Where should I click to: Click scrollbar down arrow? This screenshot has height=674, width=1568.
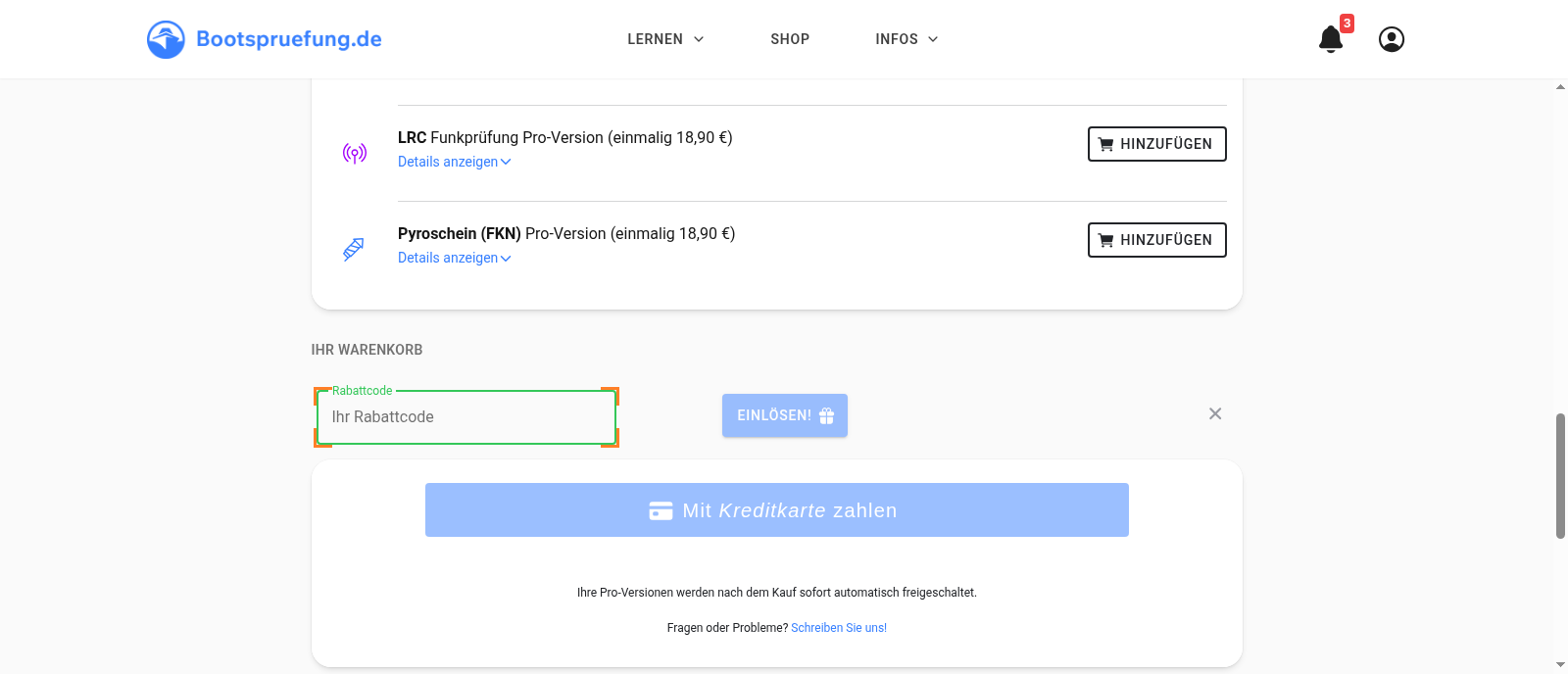(x=1560, y=665)
